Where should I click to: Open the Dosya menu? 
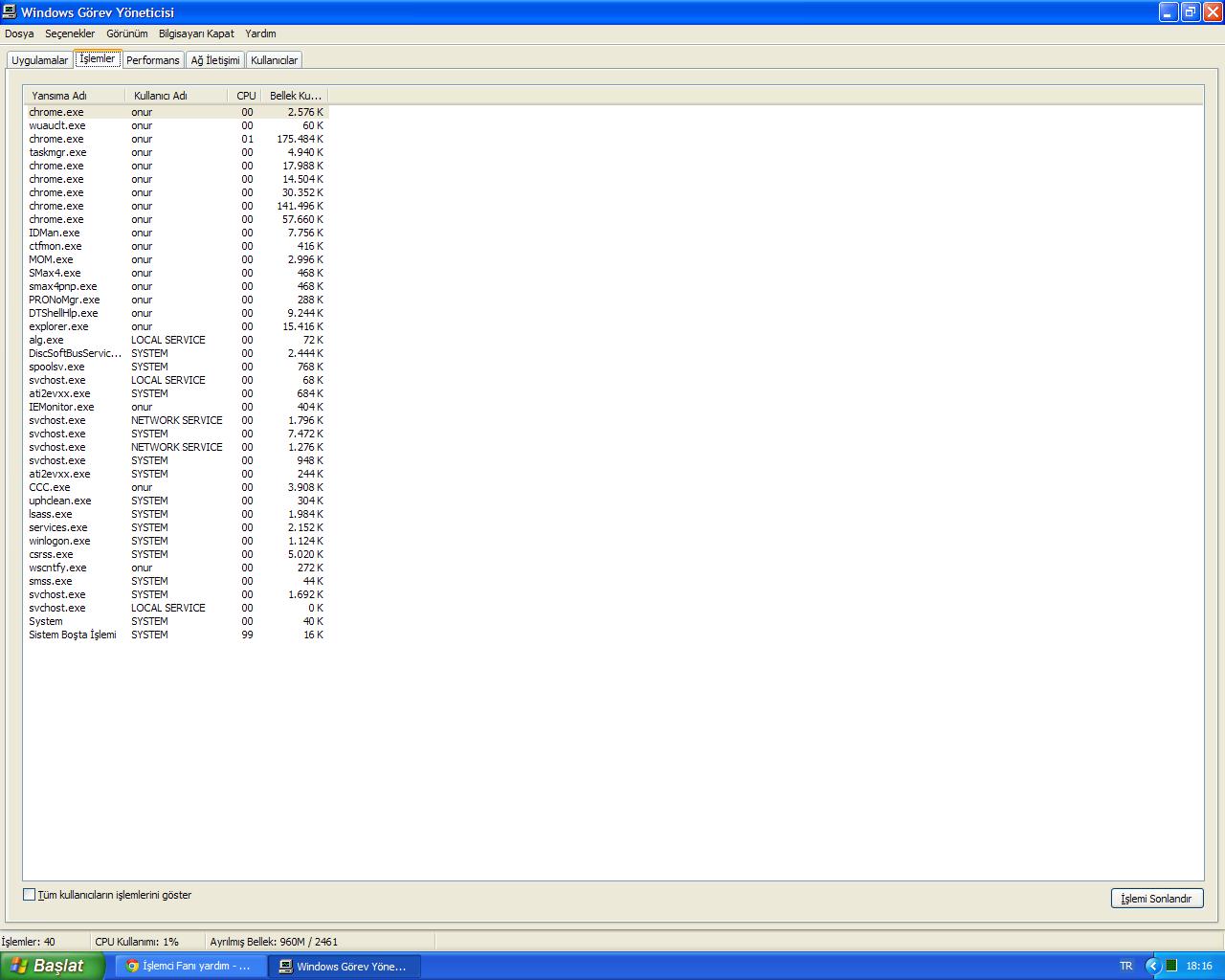pos(19,33)
